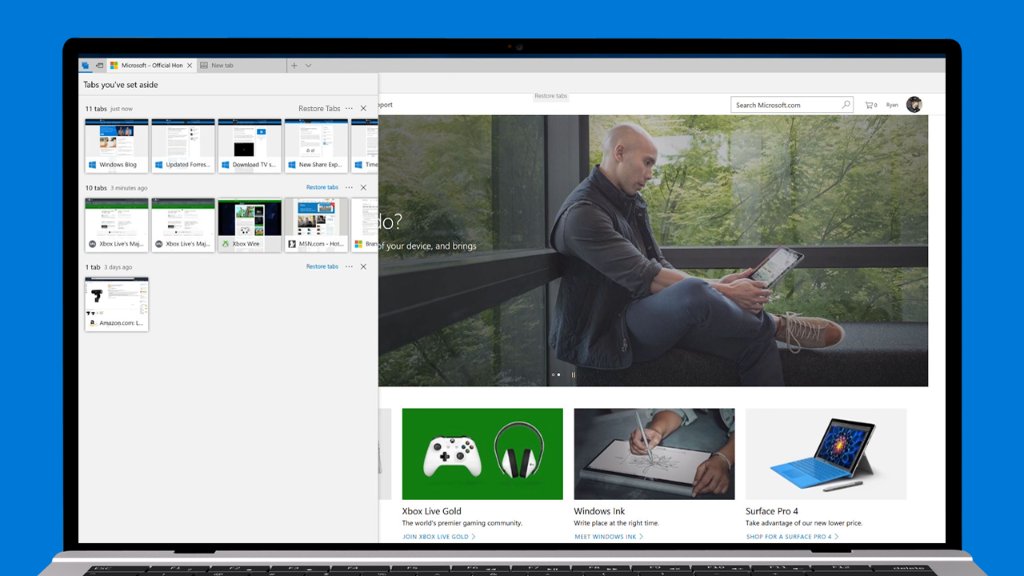Click the Surface Pro 4 heading

click(772, 511)
